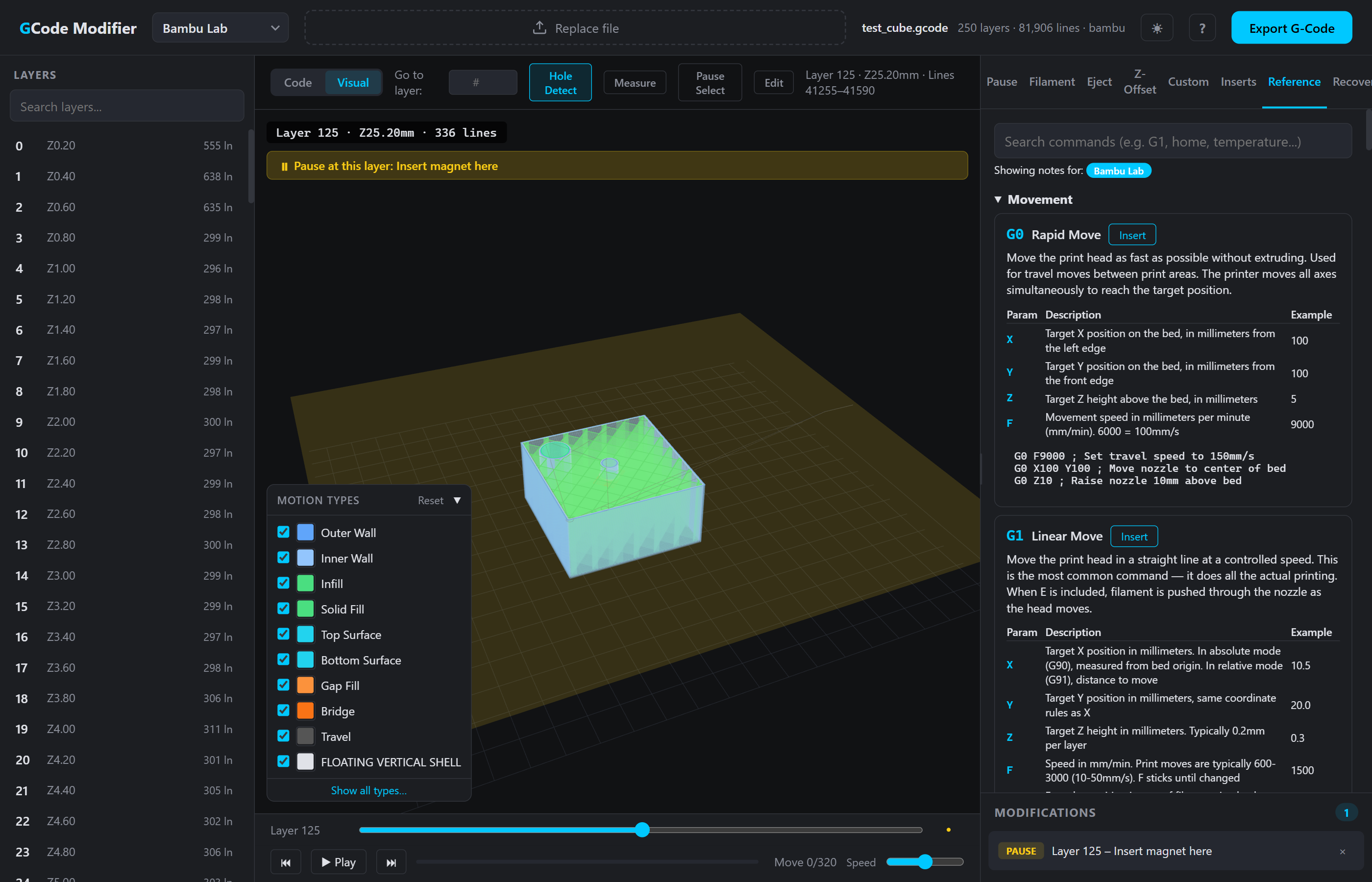Focus the Search commands field
This screenshot has width=1372, height=882.
1172,142
